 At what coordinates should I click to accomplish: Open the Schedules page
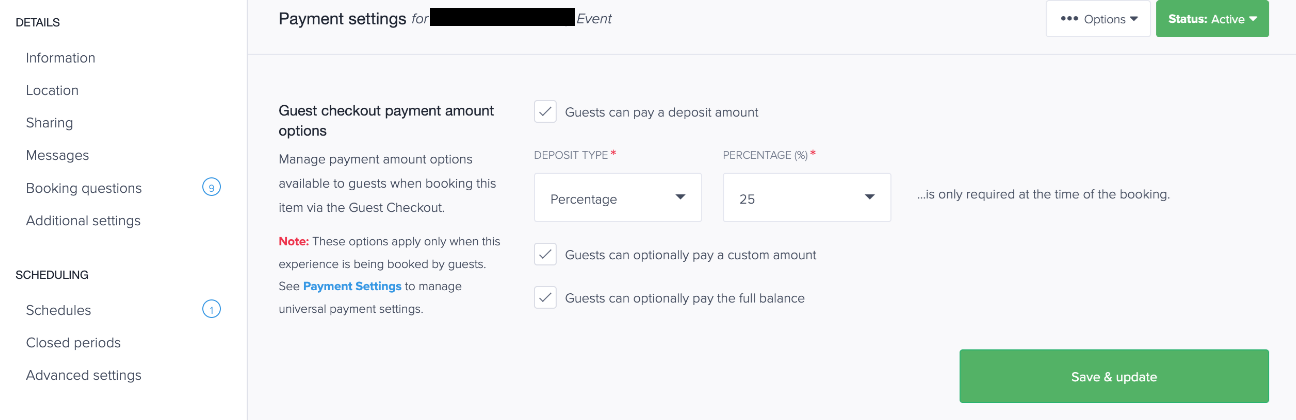tap(58, 310)
